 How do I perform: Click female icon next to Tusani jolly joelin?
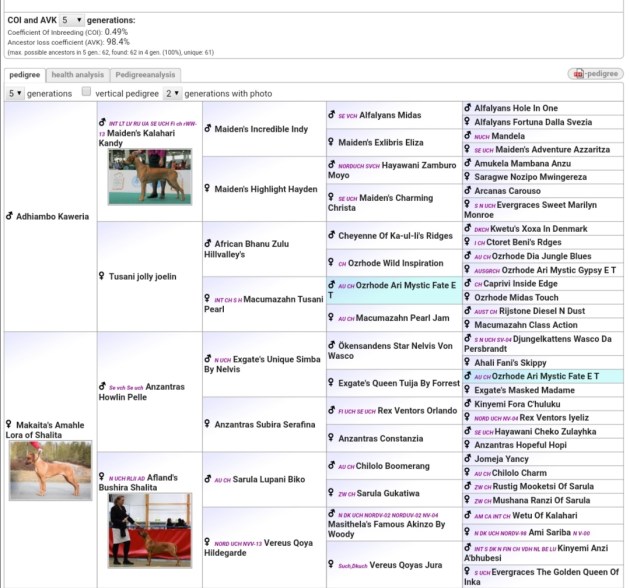coord(103,276)
